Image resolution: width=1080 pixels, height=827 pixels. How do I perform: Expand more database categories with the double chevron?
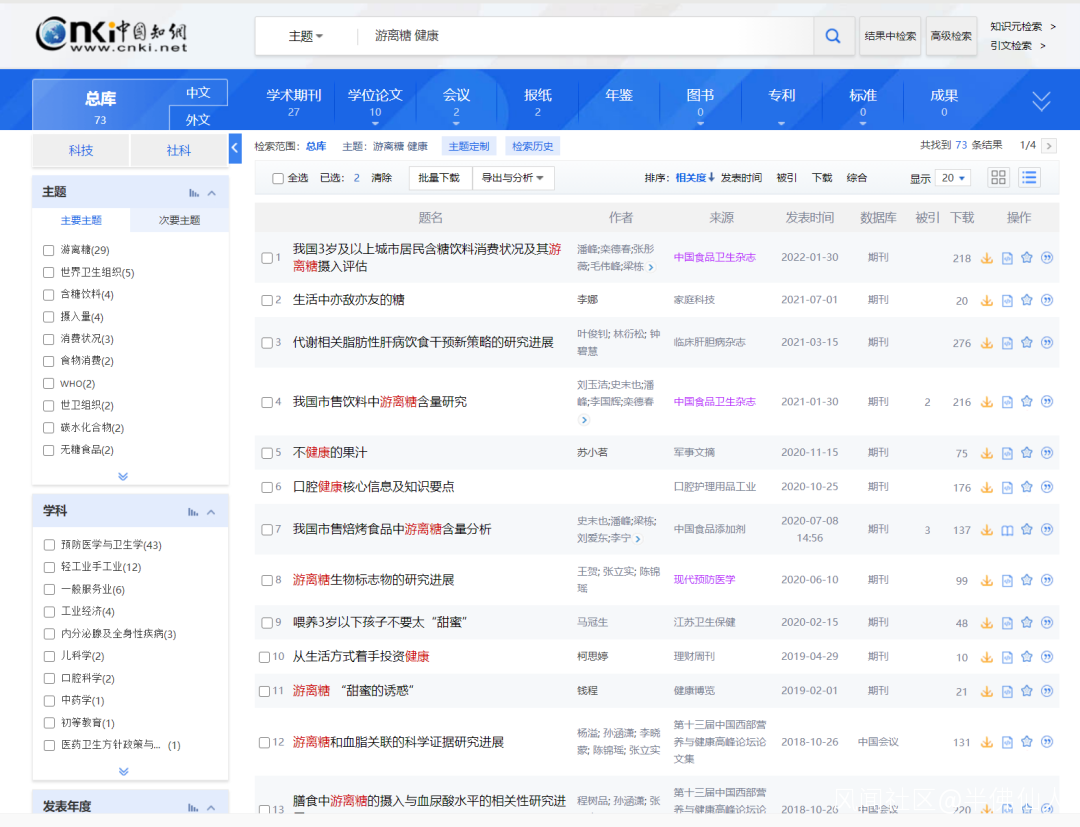click(x=1041, y=101)
